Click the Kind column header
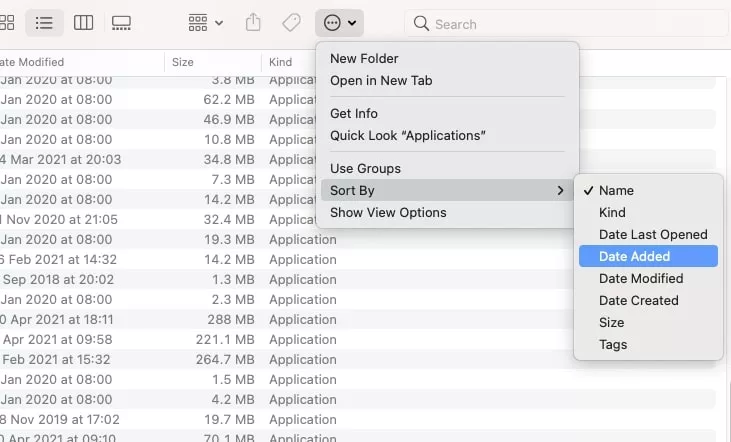Image resolution: width=731 pixels, height=442 pixels. [288, 62]
